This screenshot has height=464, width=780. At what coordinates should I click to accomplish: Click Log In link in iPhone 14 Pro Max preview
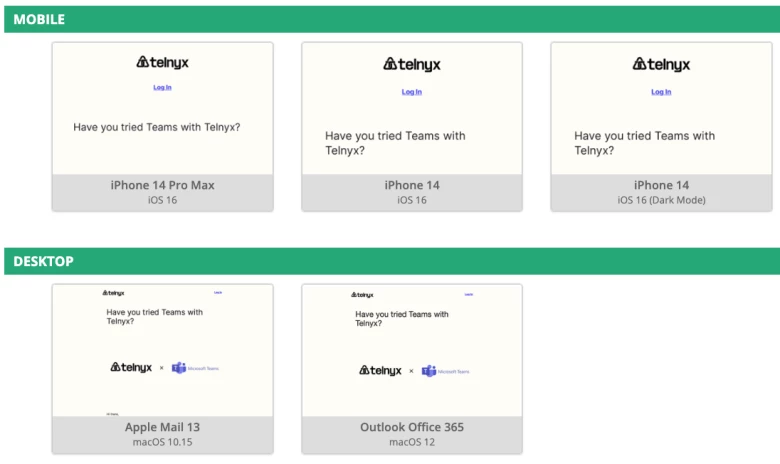point(162,88)
